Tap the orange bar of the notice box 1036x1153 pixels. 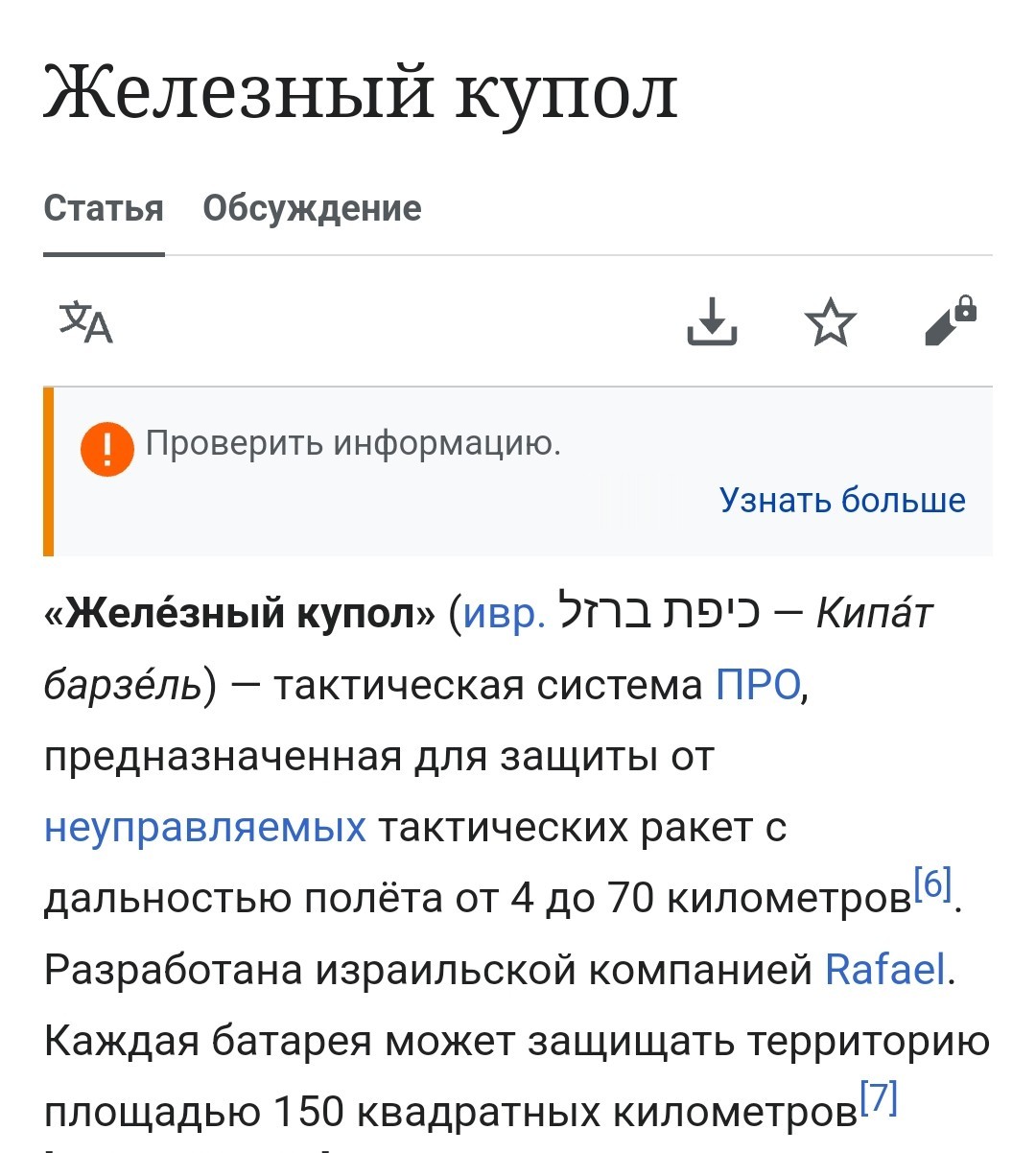pos(48,472)
